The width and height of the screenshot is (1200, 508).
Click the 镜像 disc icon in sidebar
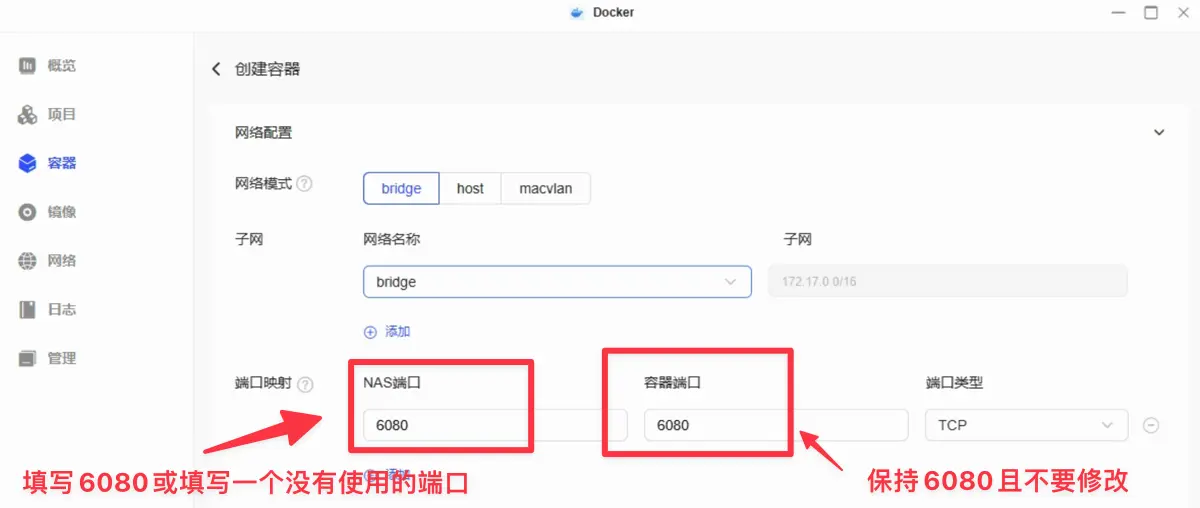(28, 212)
